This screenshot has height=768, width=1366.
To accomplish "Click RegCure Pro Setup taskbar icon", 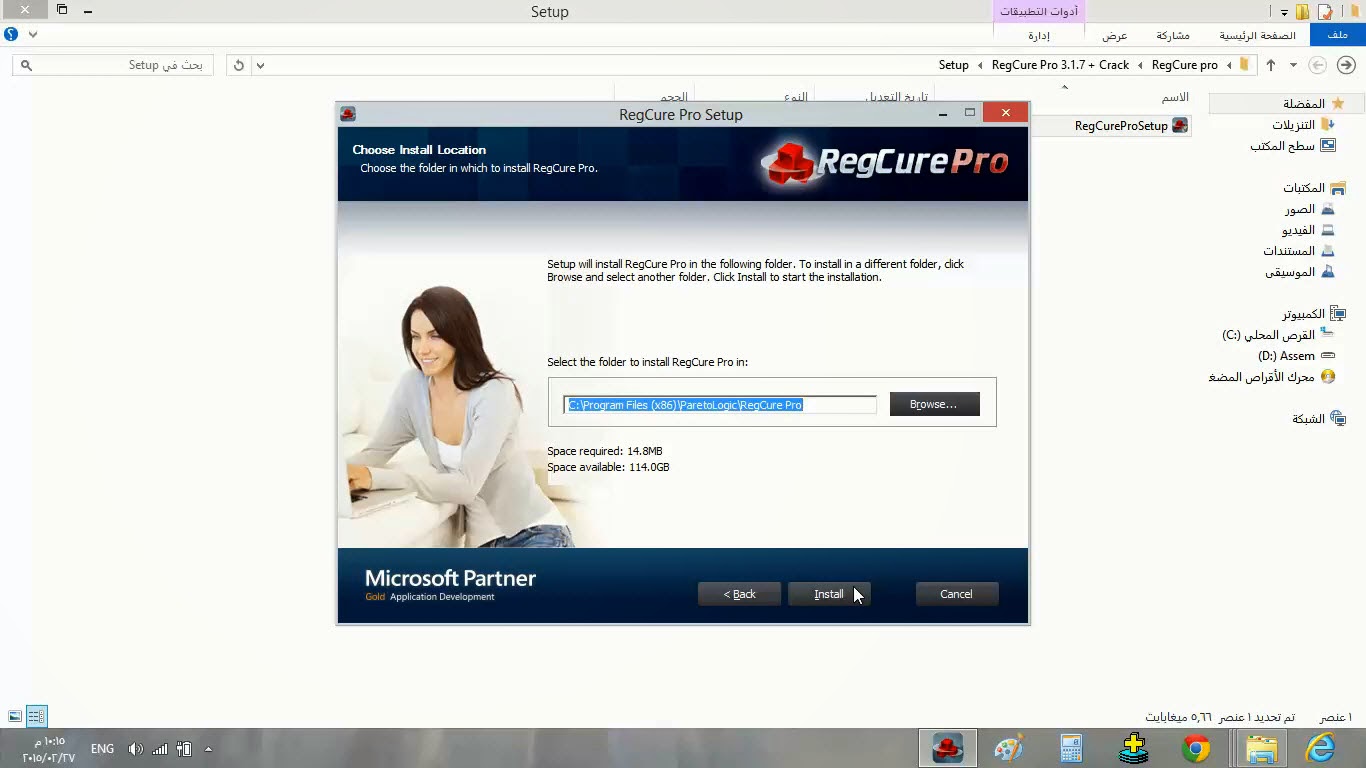I will [947, 748].
